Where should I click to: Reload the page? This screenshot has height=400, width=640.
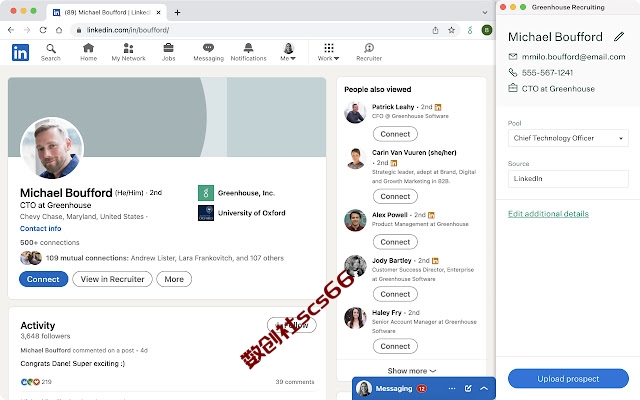point(43,30)
